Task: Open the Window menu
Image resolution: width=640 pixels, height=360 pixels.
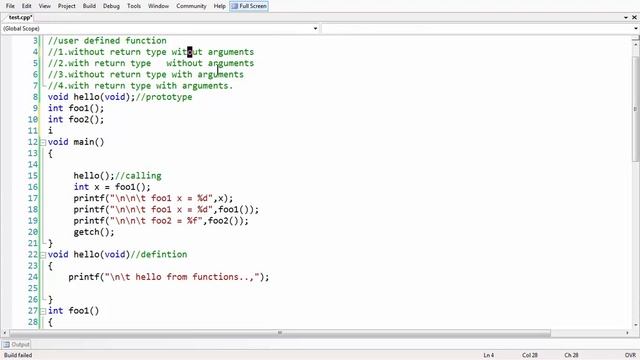Action: (158, 6)
